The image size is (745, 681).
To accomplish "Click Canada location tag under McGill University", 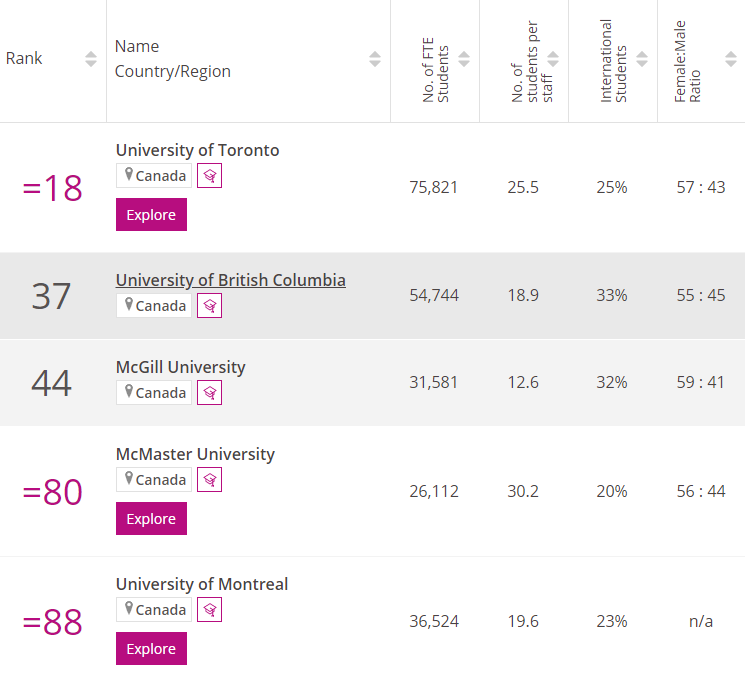I will click(x=154, y=393).
